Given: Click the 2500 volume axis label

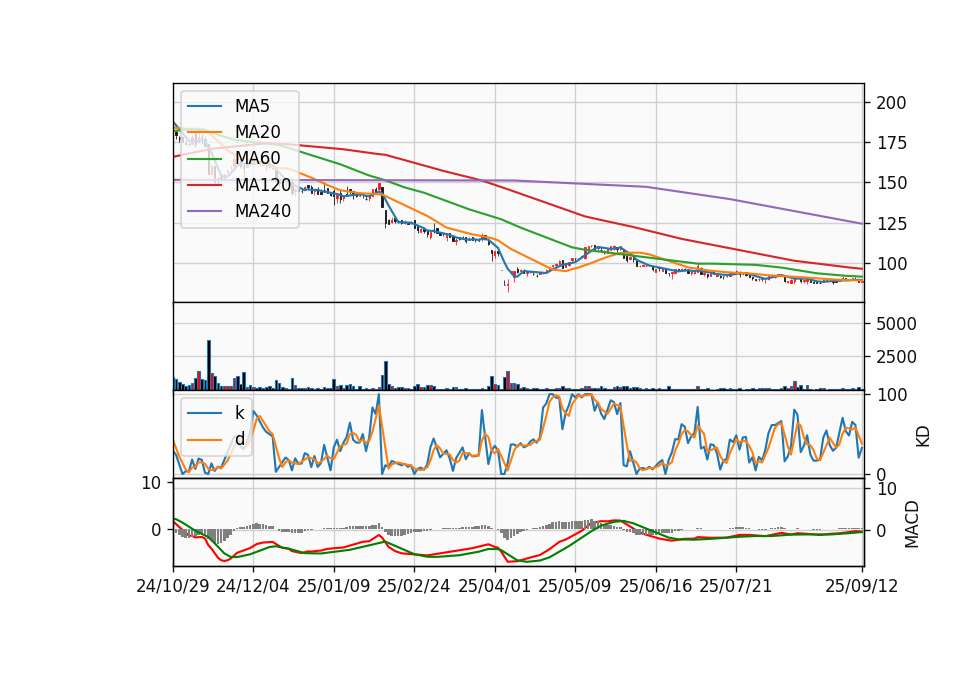Looking at the screenshot, I should pos(896,357).
